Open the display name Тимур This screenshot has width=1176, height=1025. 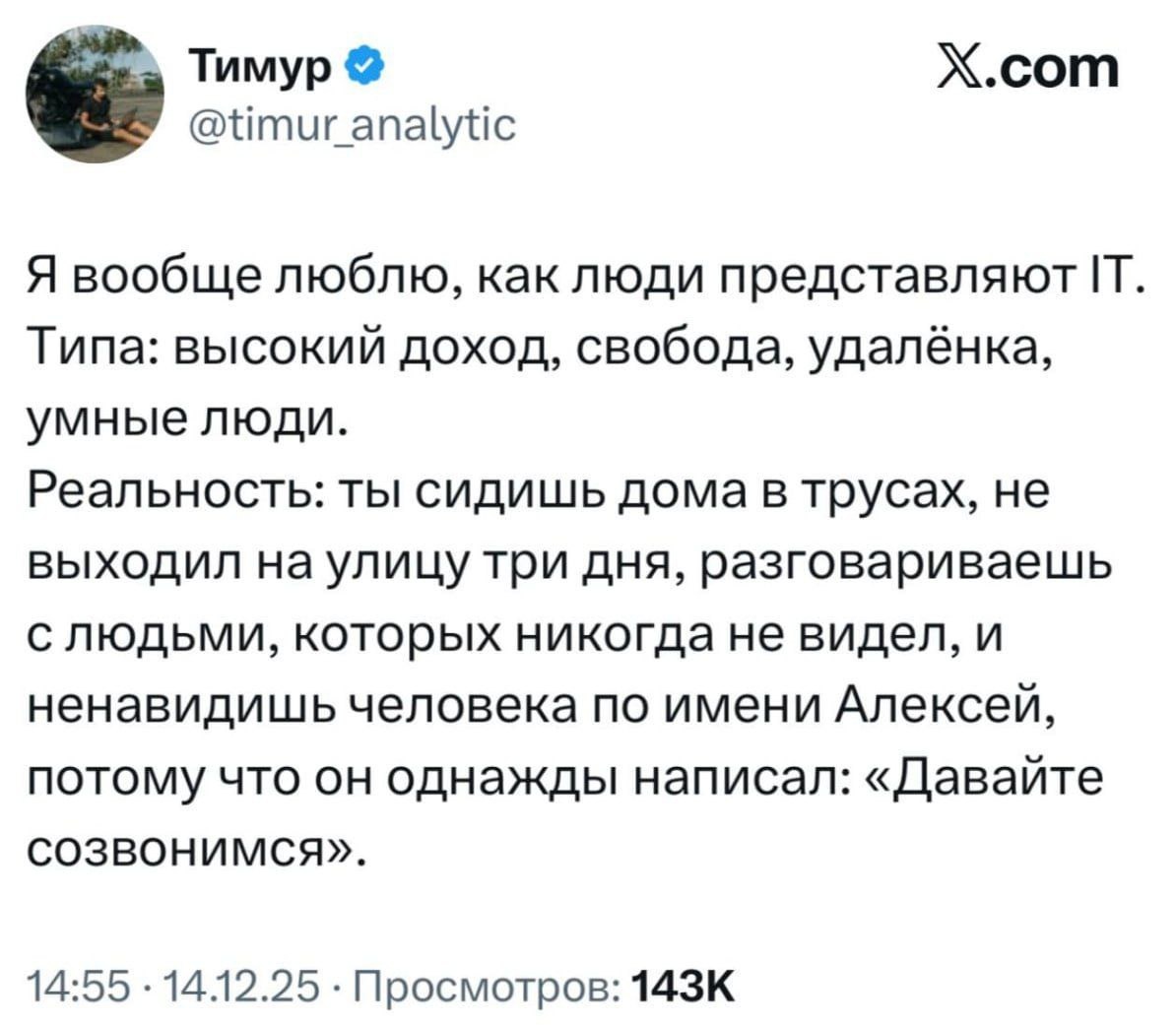click(262, 69)
